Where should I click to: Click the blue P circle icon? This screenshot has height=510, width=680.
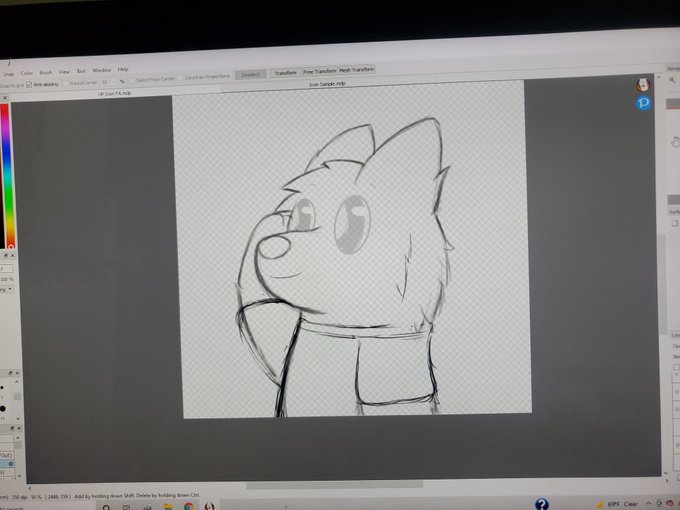[643, 103]
